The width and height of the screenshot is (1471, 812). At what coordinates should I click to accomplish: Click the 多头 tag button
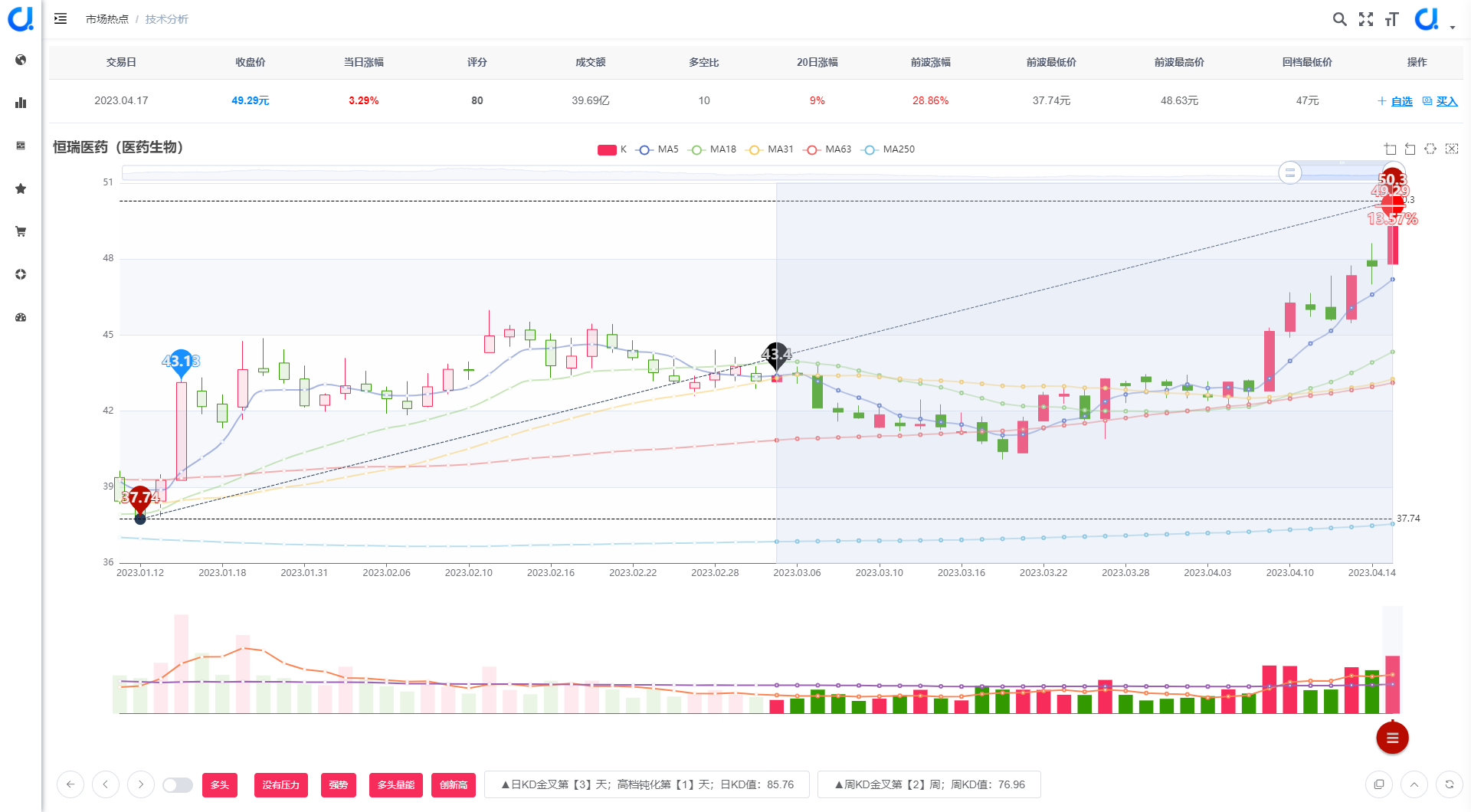tap(220, 785)
